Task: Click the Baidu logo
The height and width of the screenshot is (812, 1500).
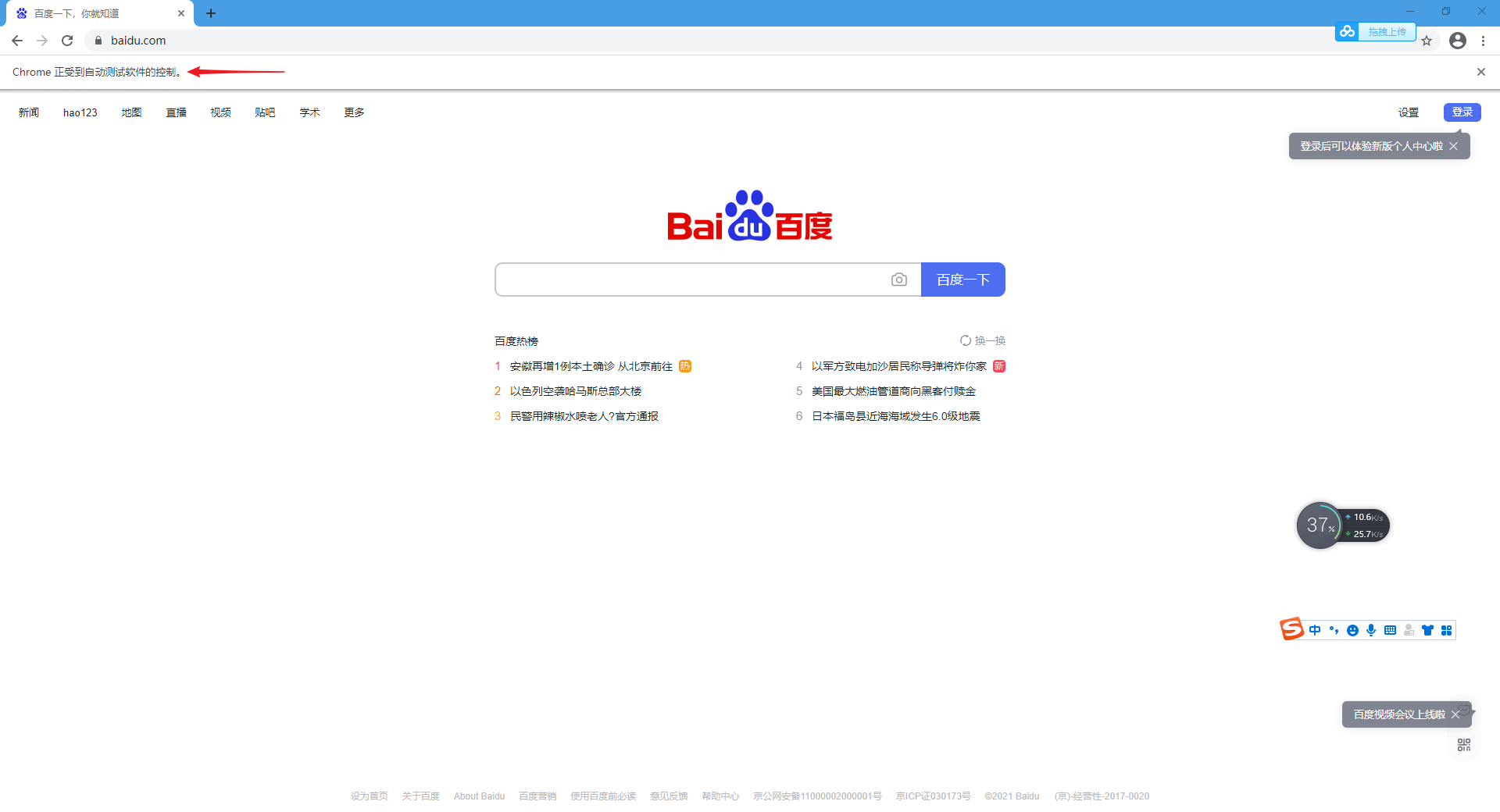Action: click(750, 216)
